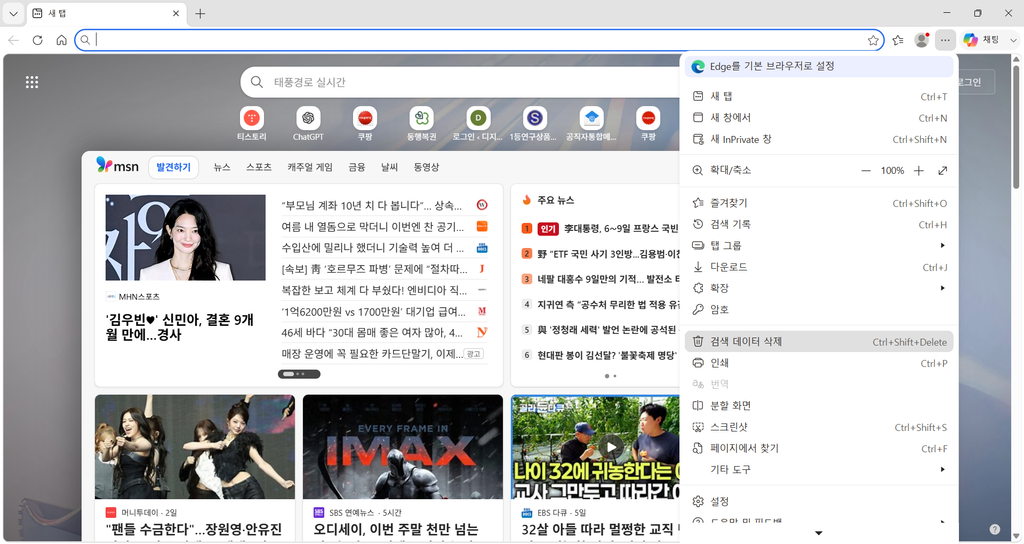Open 다운로드 menu entry

[819, 267]
